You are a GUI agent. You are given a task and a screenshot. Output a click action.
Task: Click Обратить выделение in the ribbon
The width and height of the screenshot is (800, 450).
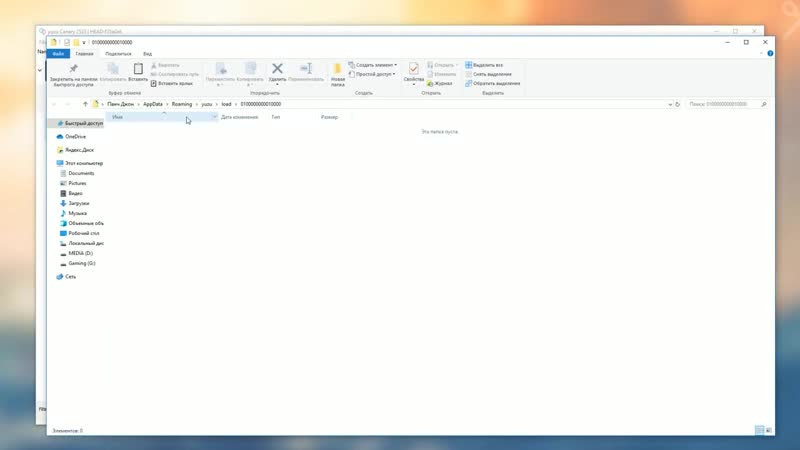pyautogui.click(x=492, y=83)
